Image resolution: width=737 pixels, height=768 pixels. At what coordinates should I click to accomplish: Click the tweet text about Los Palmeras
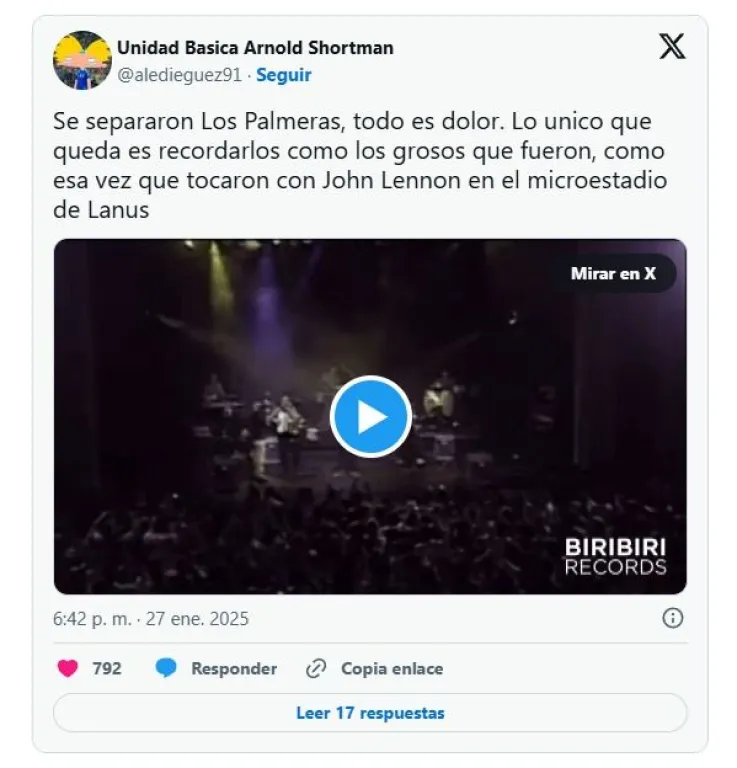[360, 165]
